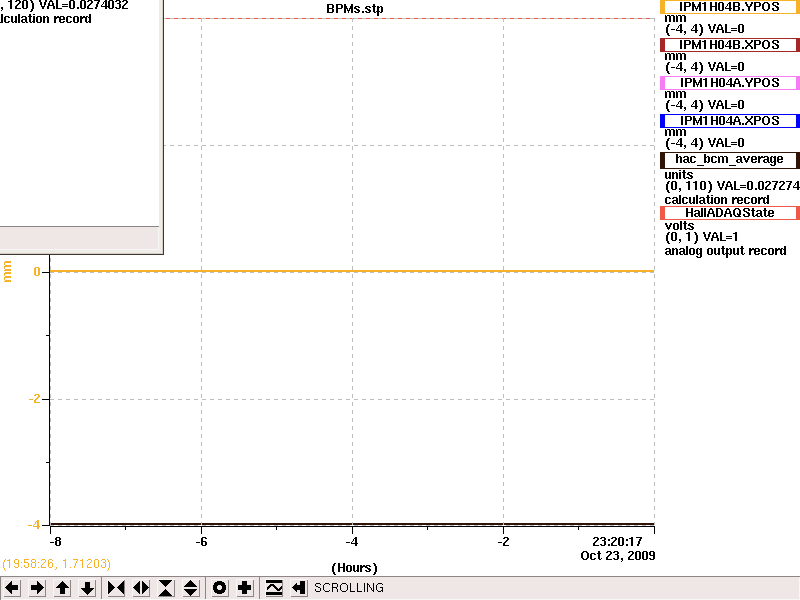Click the orange trace line at zero
This screenshot has height=600, width=800.
352,271
